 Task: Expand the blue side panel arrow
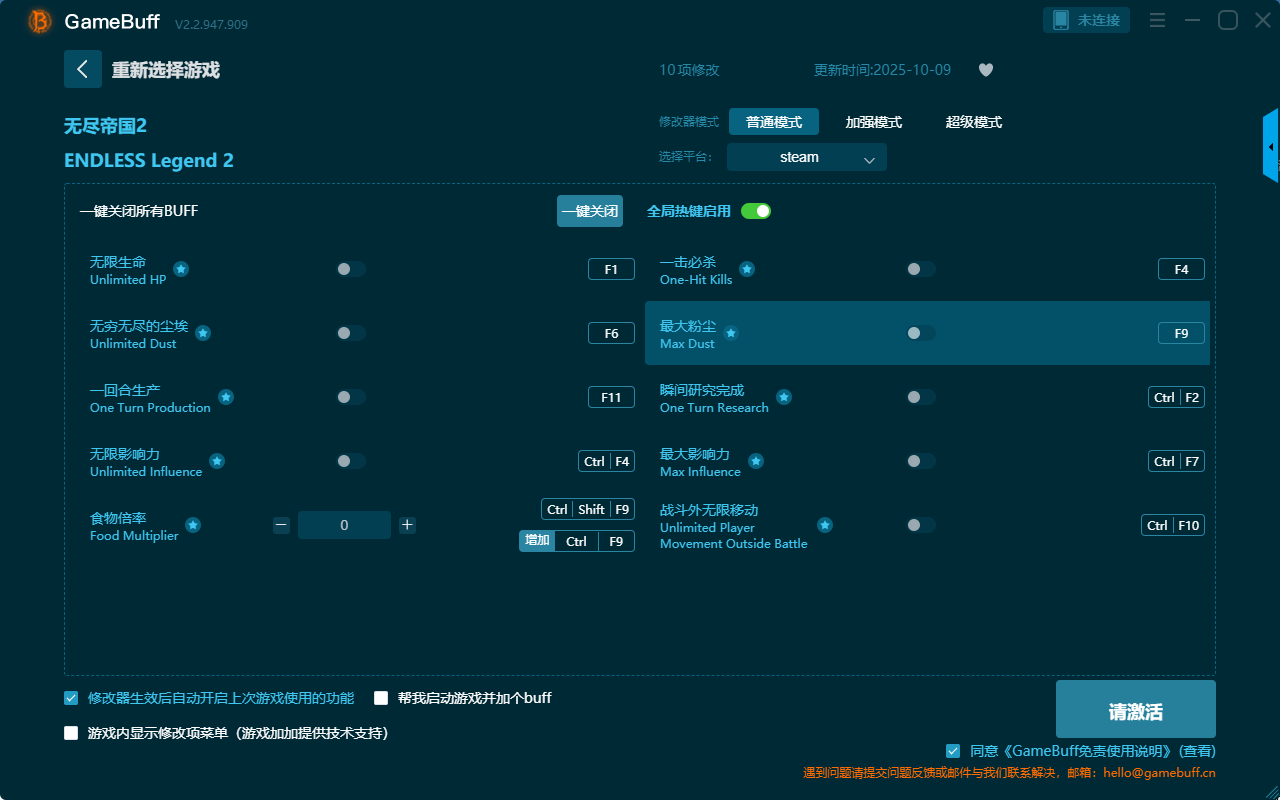coord(1271,147)
